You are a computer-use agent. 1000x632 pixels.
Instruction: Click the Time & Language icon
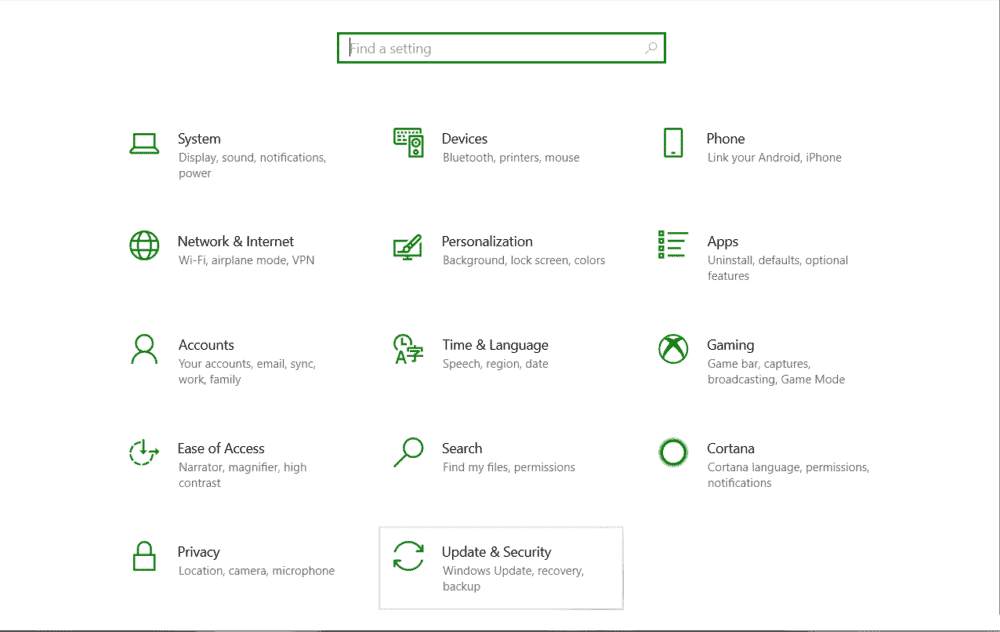408,349
